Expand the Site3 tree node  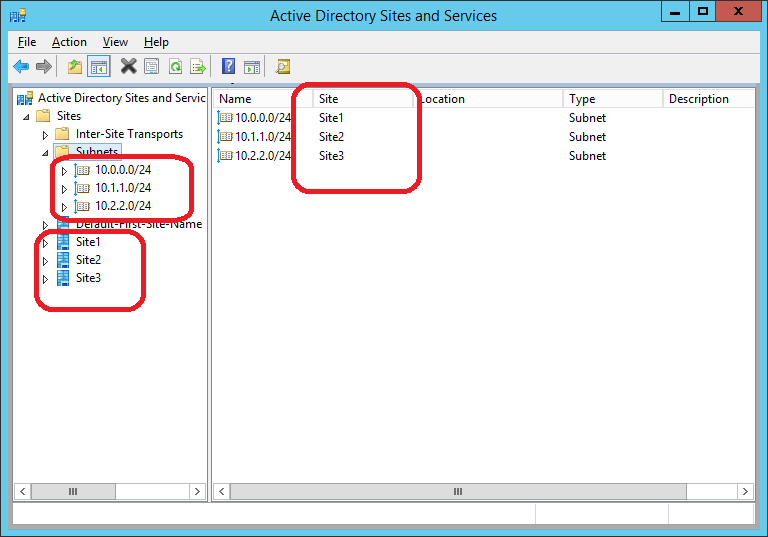tap(45, 279)
